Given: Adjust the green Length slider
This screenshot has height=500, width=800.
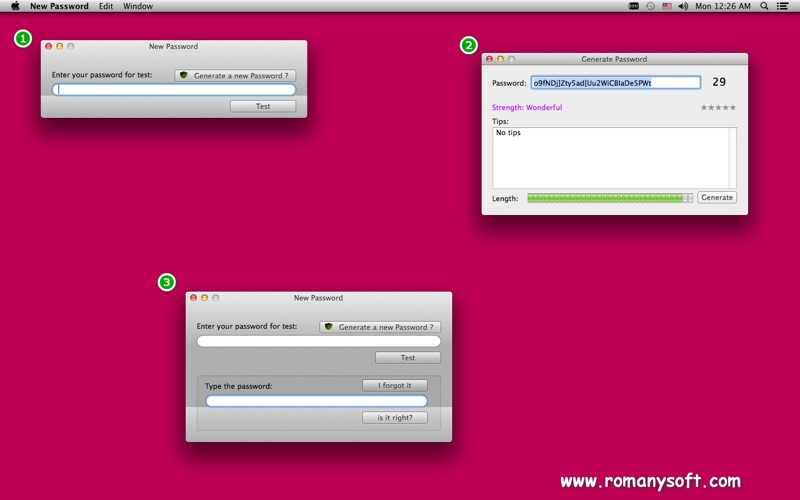Looking at the screenshot, I should [610, 198].
